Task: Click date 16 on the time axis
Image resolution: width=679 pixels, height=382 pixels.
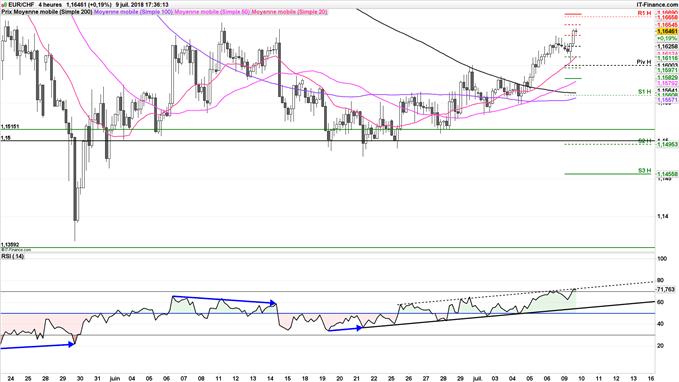Action: 651,379
